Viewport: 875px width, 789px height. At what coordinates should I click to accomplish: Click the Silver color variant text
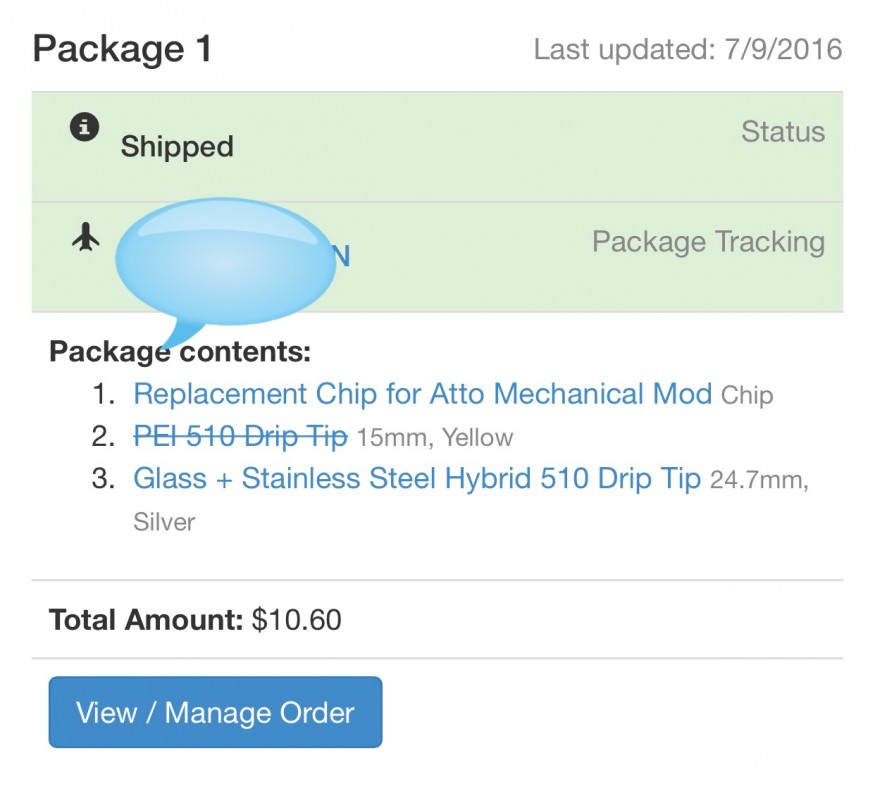[x=164, y=522]
